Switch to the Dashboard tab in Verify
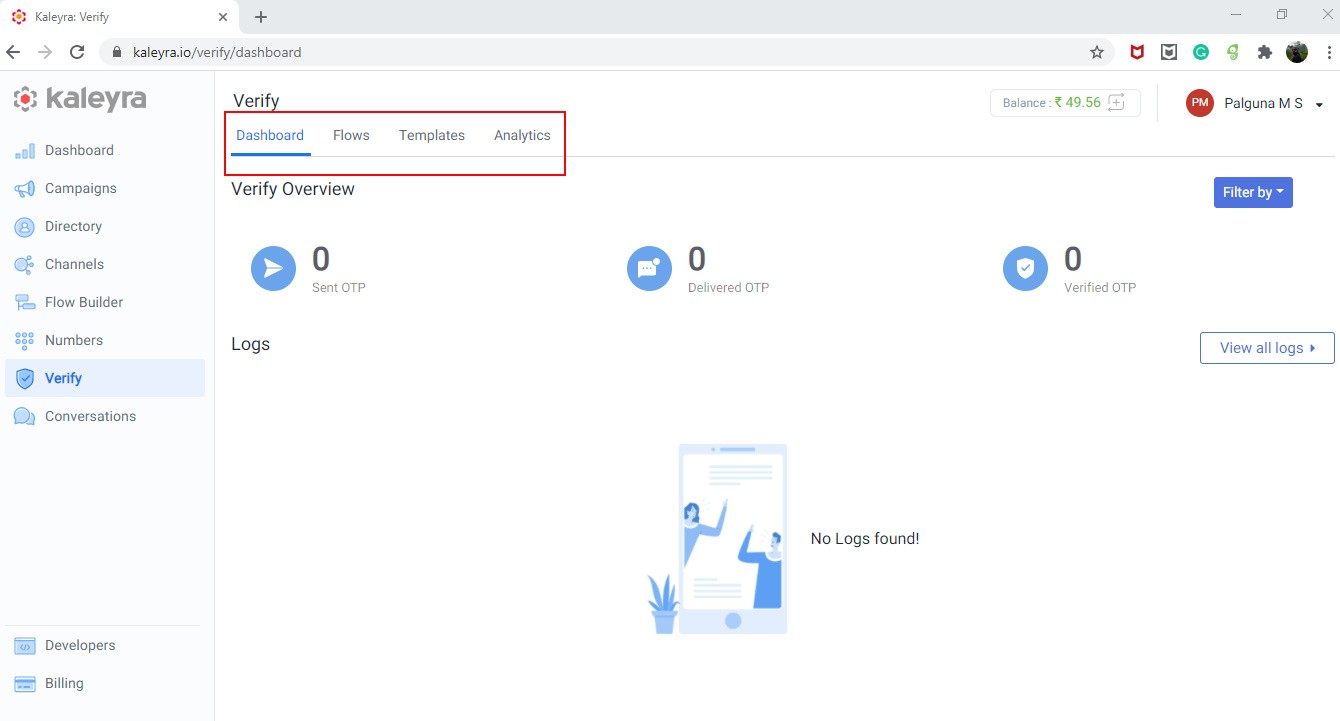Viewport: 1340px width, 721px height. [270, 135]
